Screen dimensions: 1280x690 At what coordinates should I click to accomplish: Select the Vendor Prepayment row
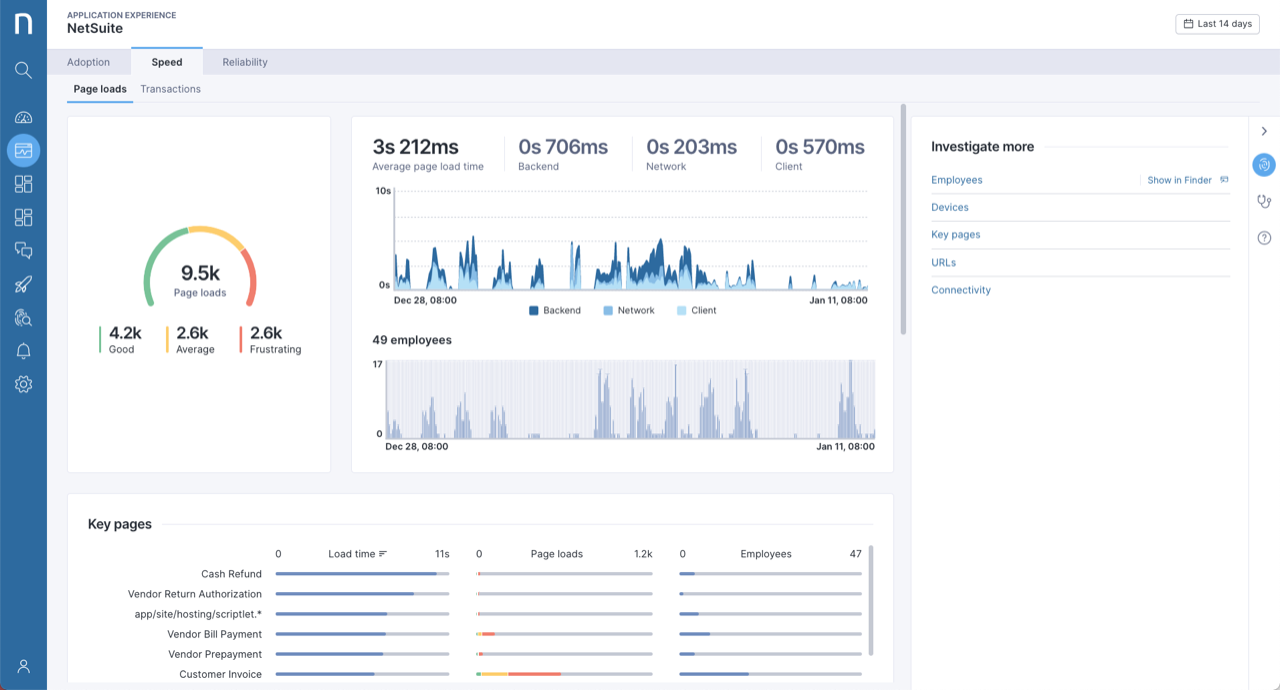pyautogui.click(x=475, y=654)
